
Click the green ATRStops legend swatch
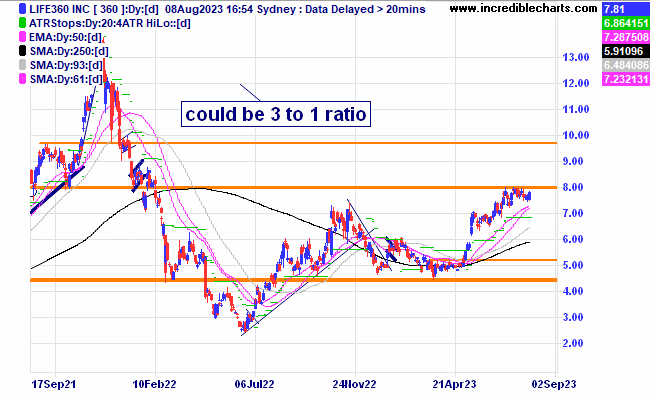[x=23, y=23]
